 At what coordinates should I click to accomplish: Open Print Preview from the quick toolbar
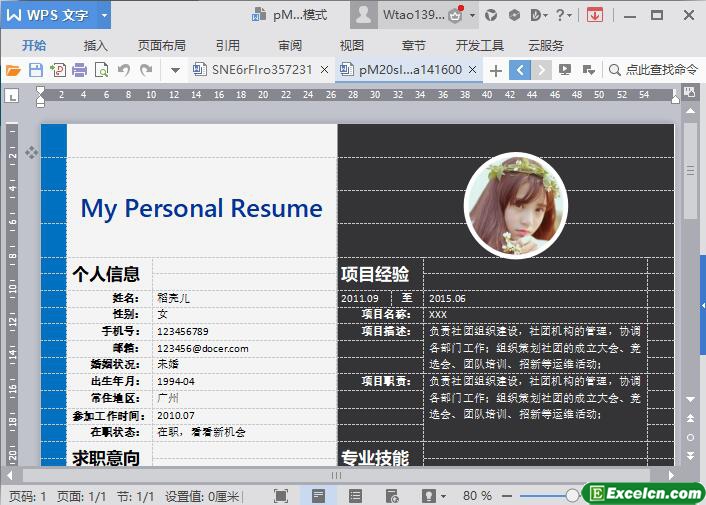[x=101, y=70]
